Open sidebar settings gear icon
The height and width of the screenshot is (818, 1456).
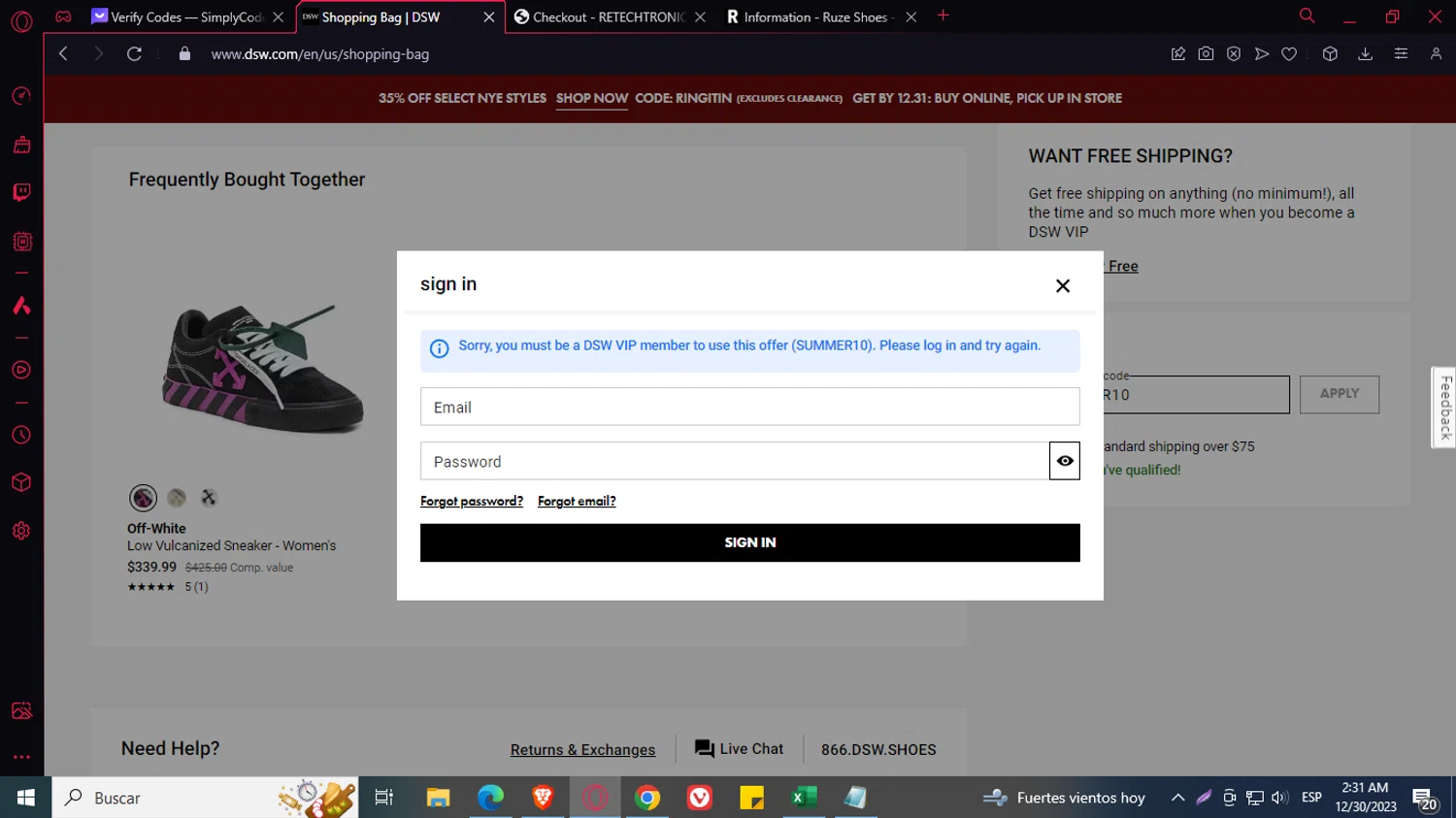point(21,531)
